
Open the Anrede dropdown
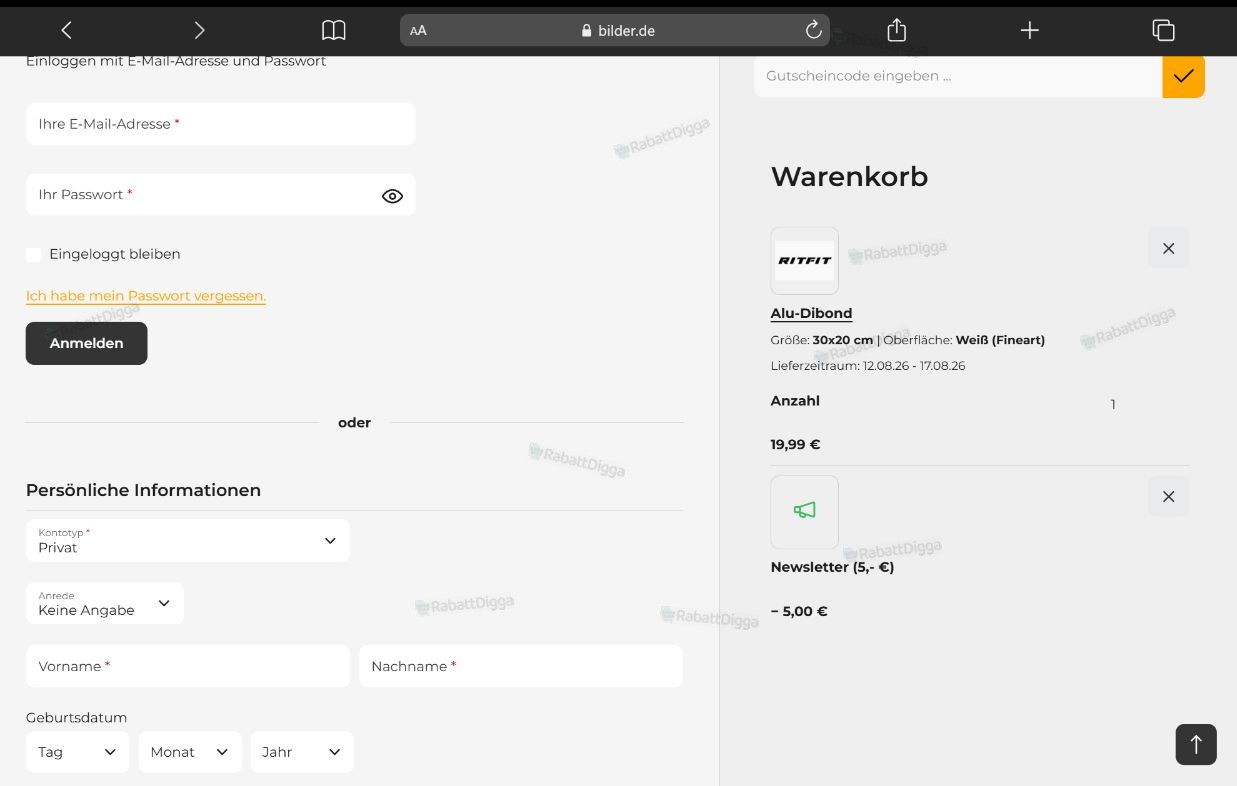pos(105,603)
